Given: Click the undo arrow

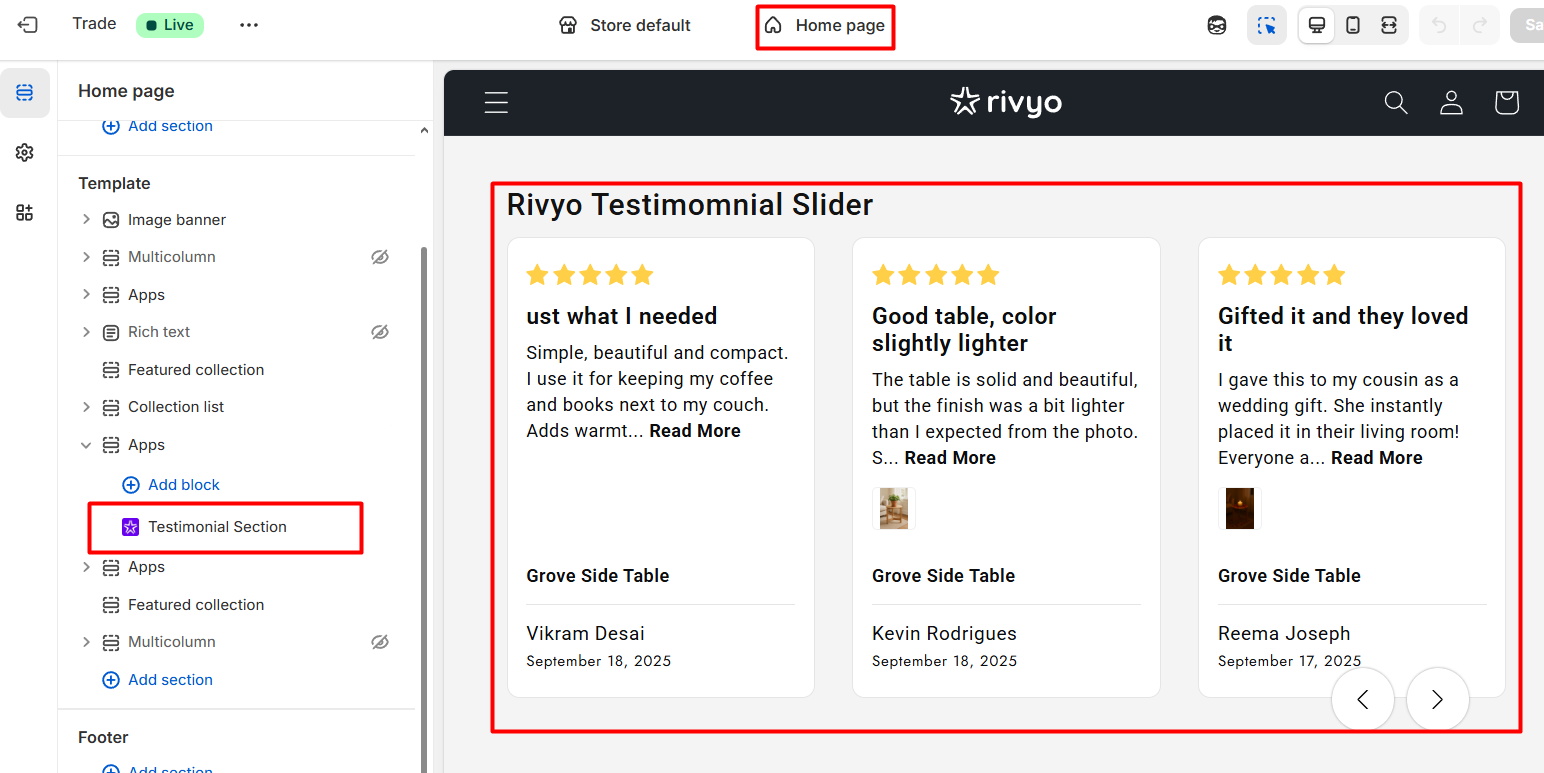Looking at the screenshot, I should click(1439, 26).
